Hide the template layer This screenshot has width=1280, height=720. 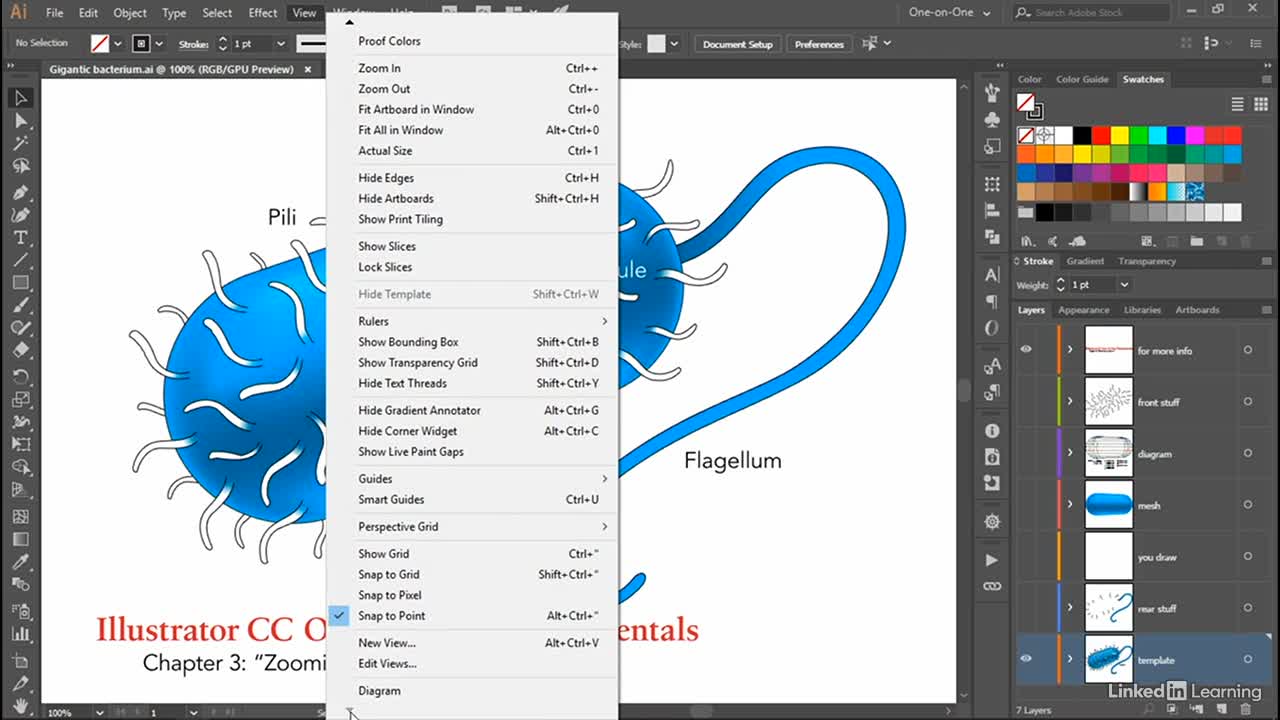[1026, 659]
